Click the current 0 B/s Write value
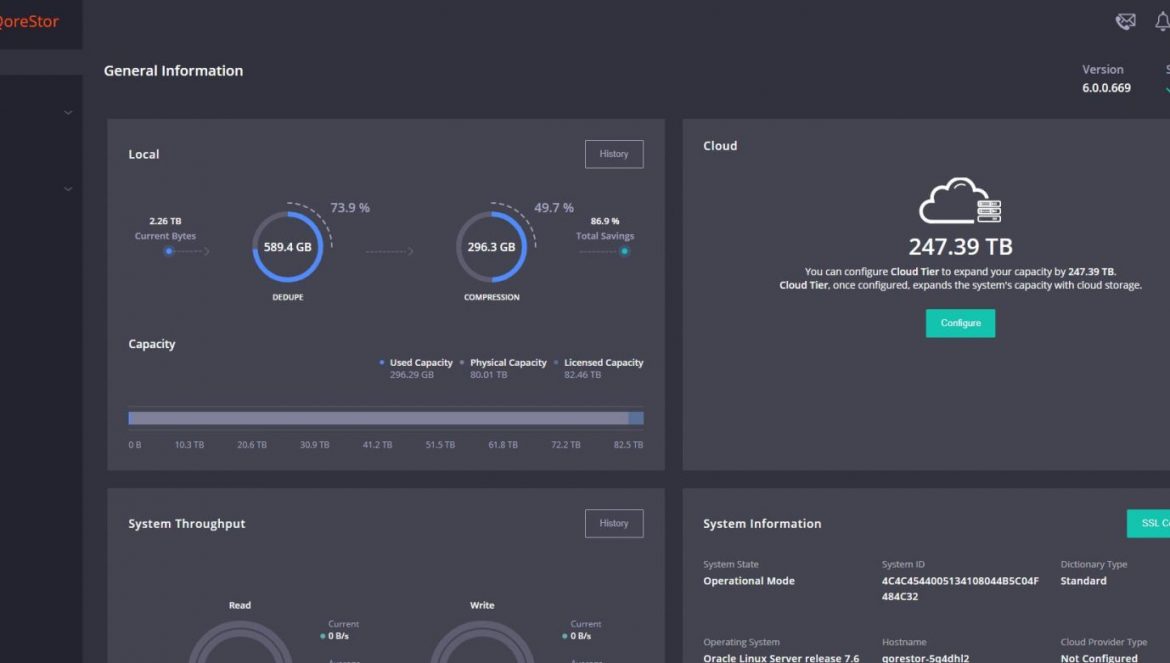Screen dimensions: 1170x663 click(x=581, y=636)
